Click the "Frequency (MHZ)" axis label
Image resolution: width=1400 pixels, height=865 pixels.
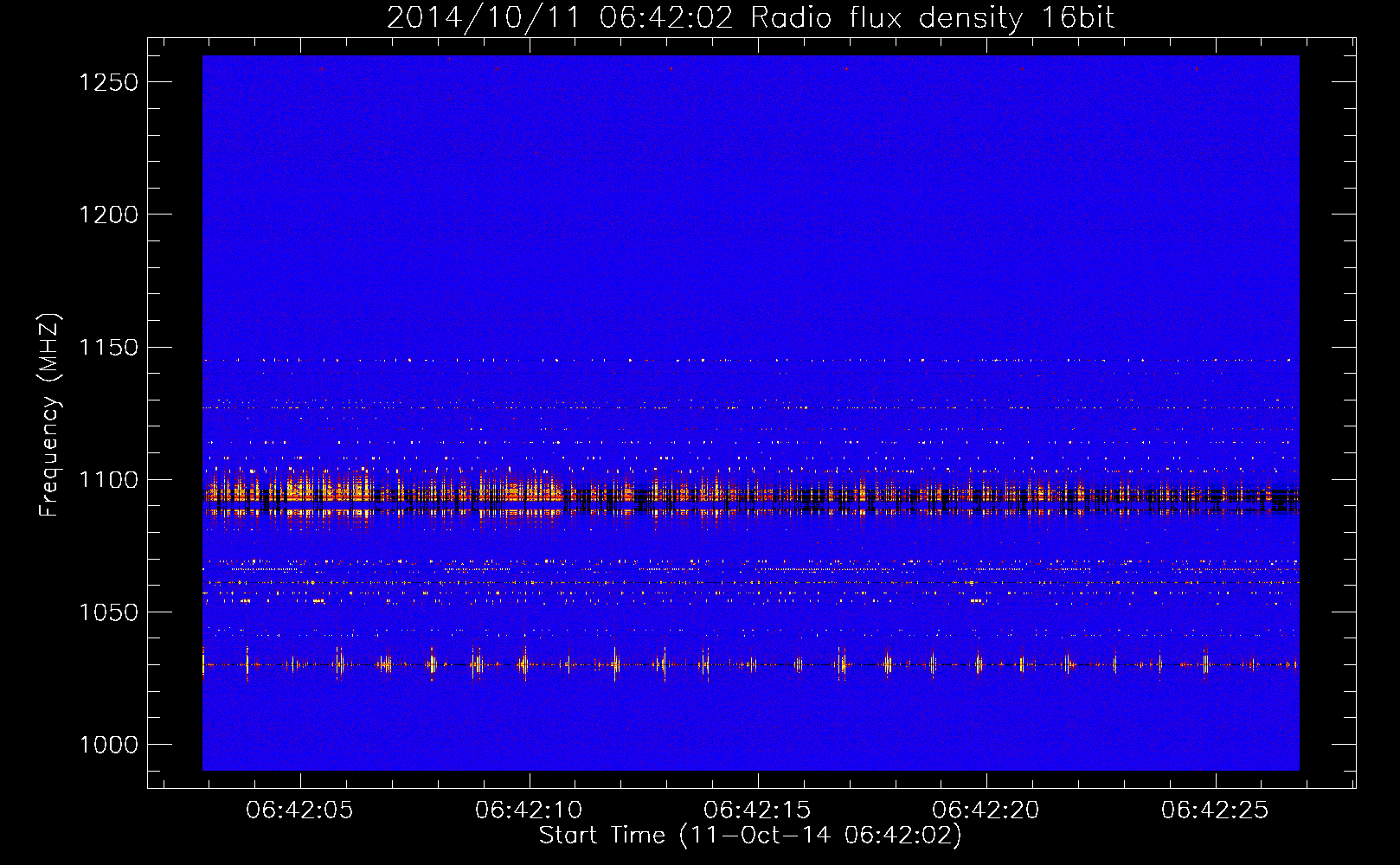pos(50,415)
